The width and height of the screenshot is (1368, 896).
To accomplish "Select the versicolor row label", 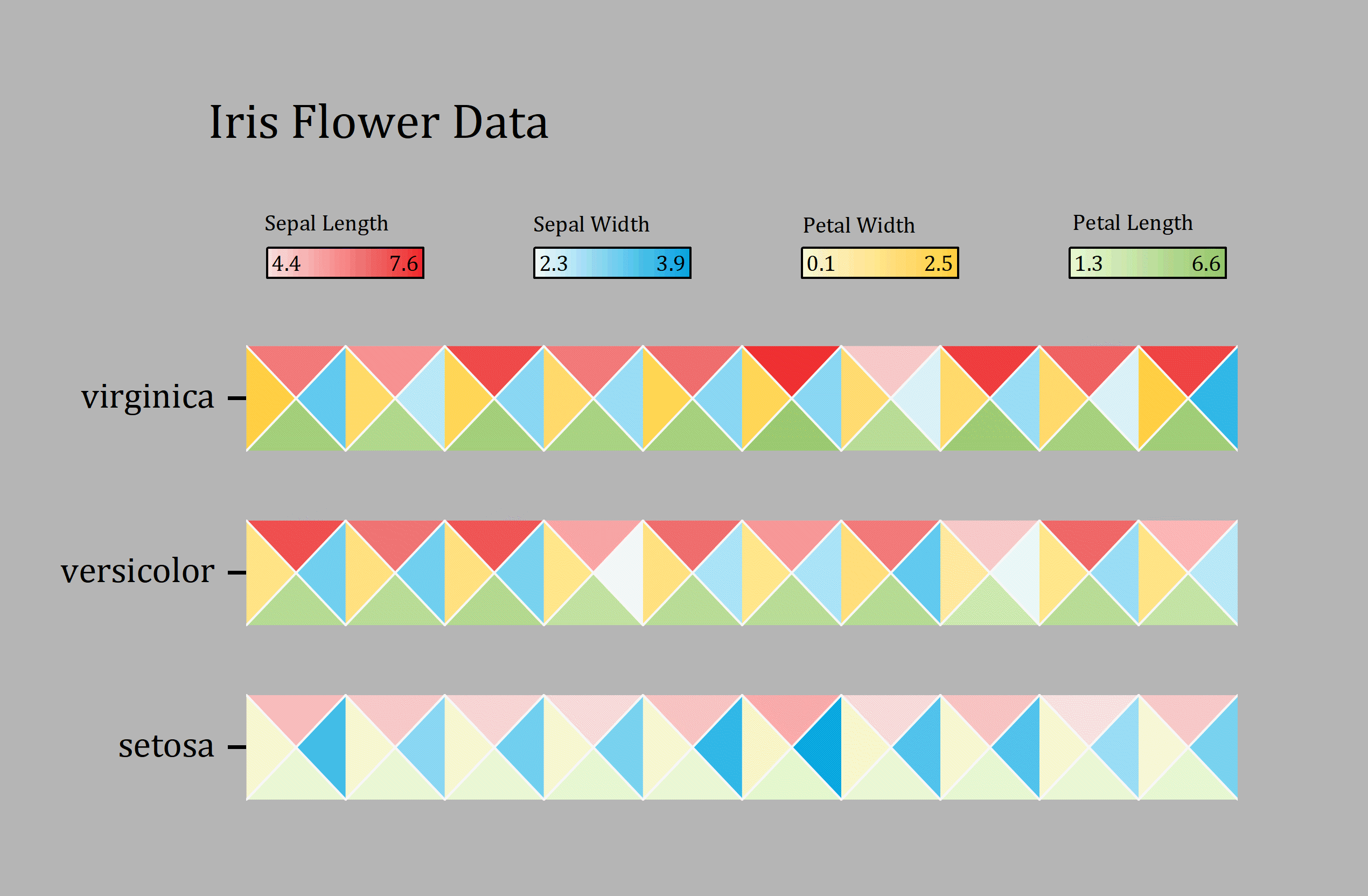I will point(138,572).
